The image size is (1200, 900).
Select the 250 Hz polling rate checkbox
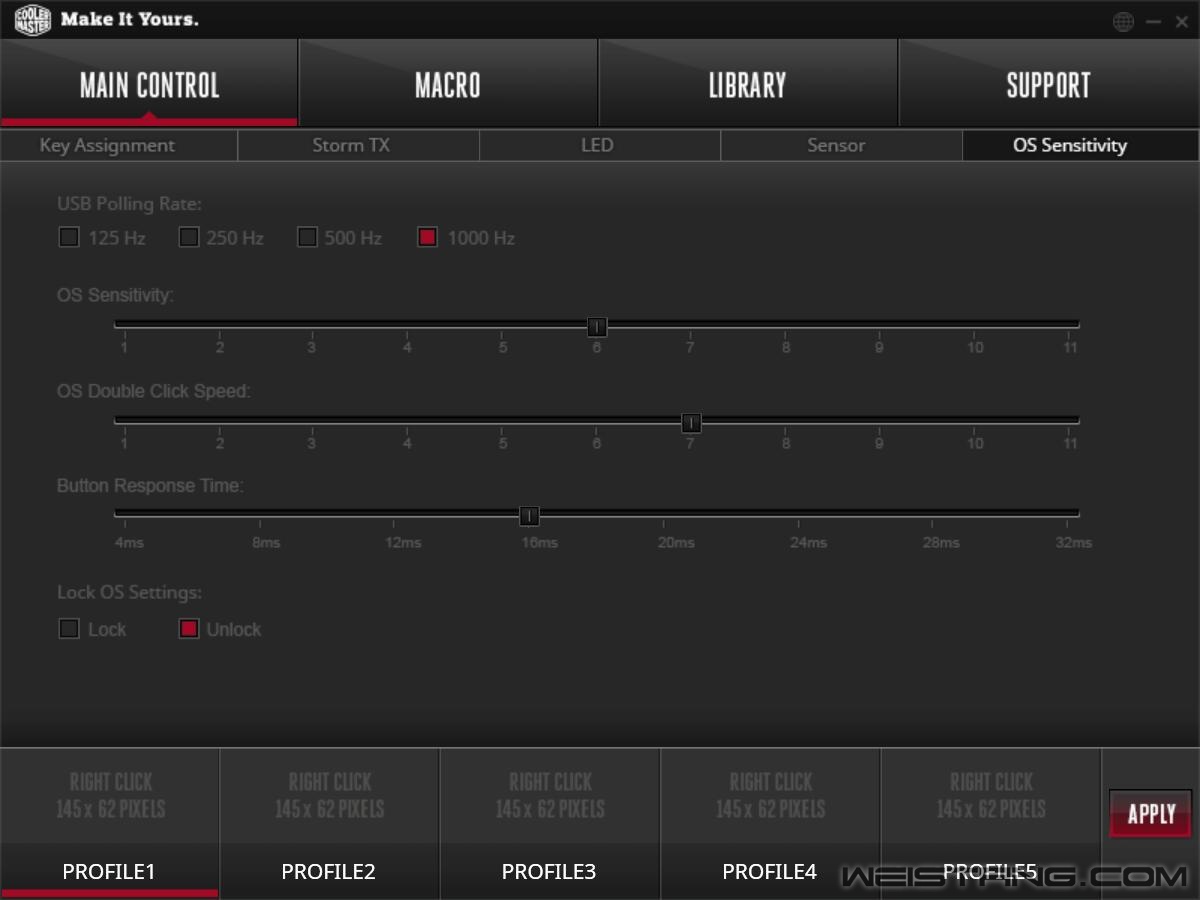click(x=189, y=237)
